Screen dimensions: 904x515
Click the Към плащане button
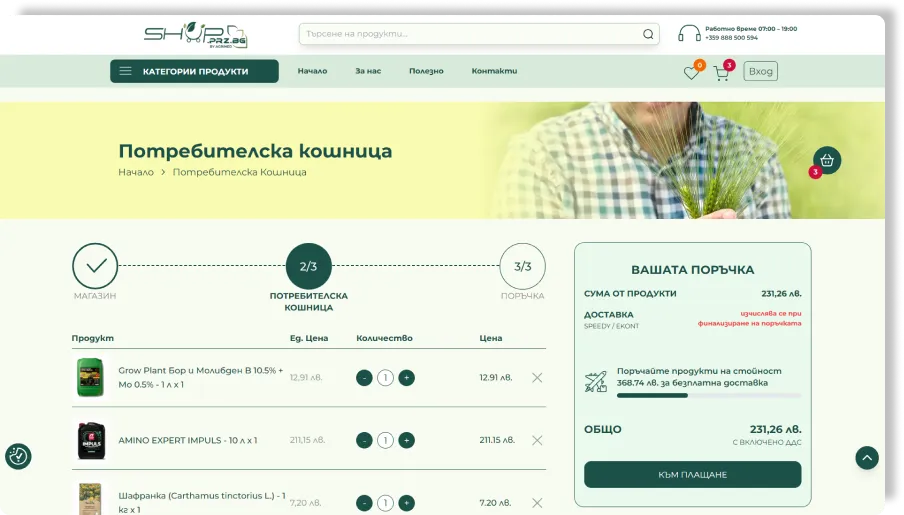[x=692, y=475]
